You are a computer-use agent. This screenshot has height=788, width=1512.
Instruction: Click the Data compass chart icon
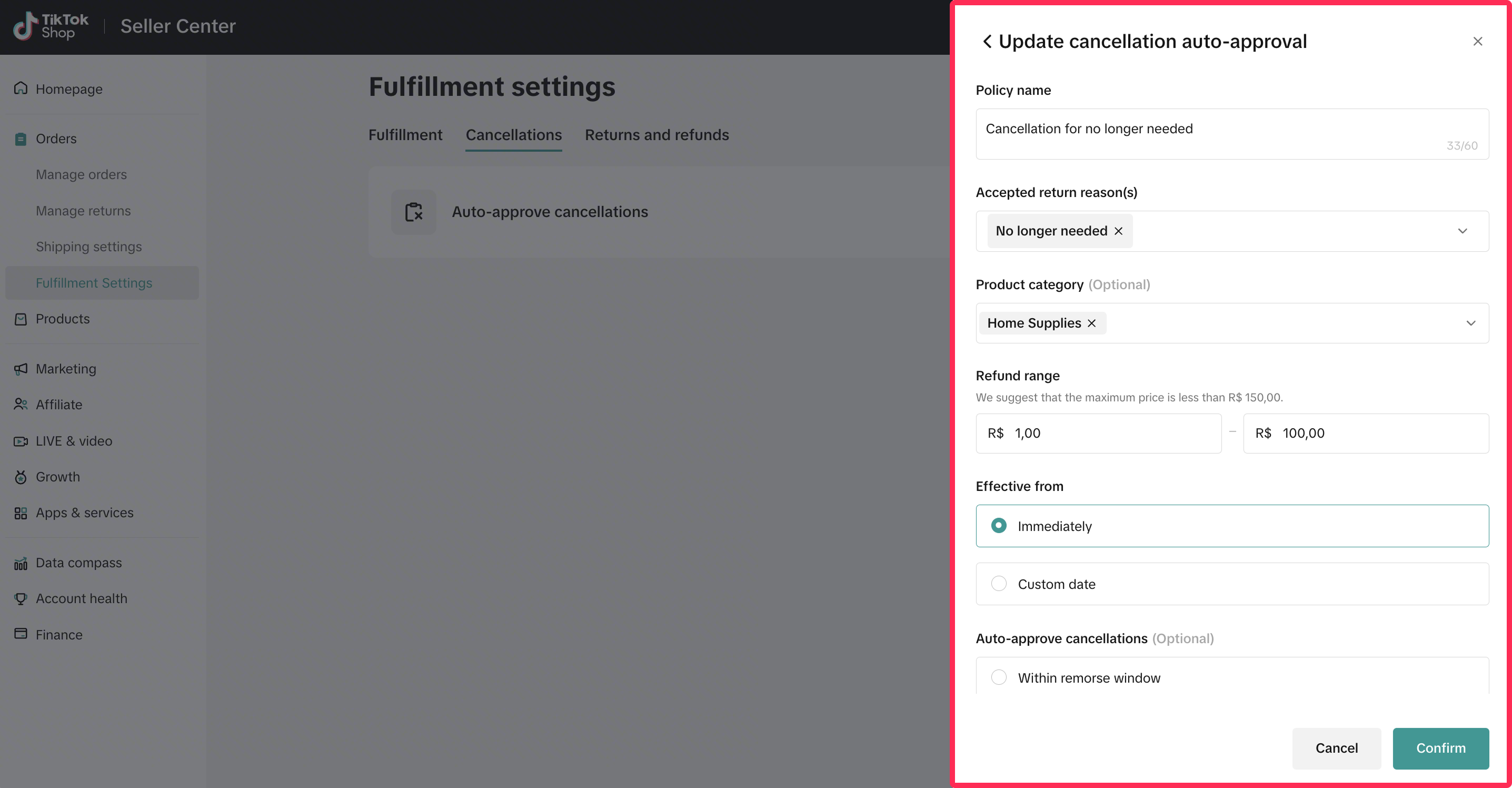coord(21,563)
